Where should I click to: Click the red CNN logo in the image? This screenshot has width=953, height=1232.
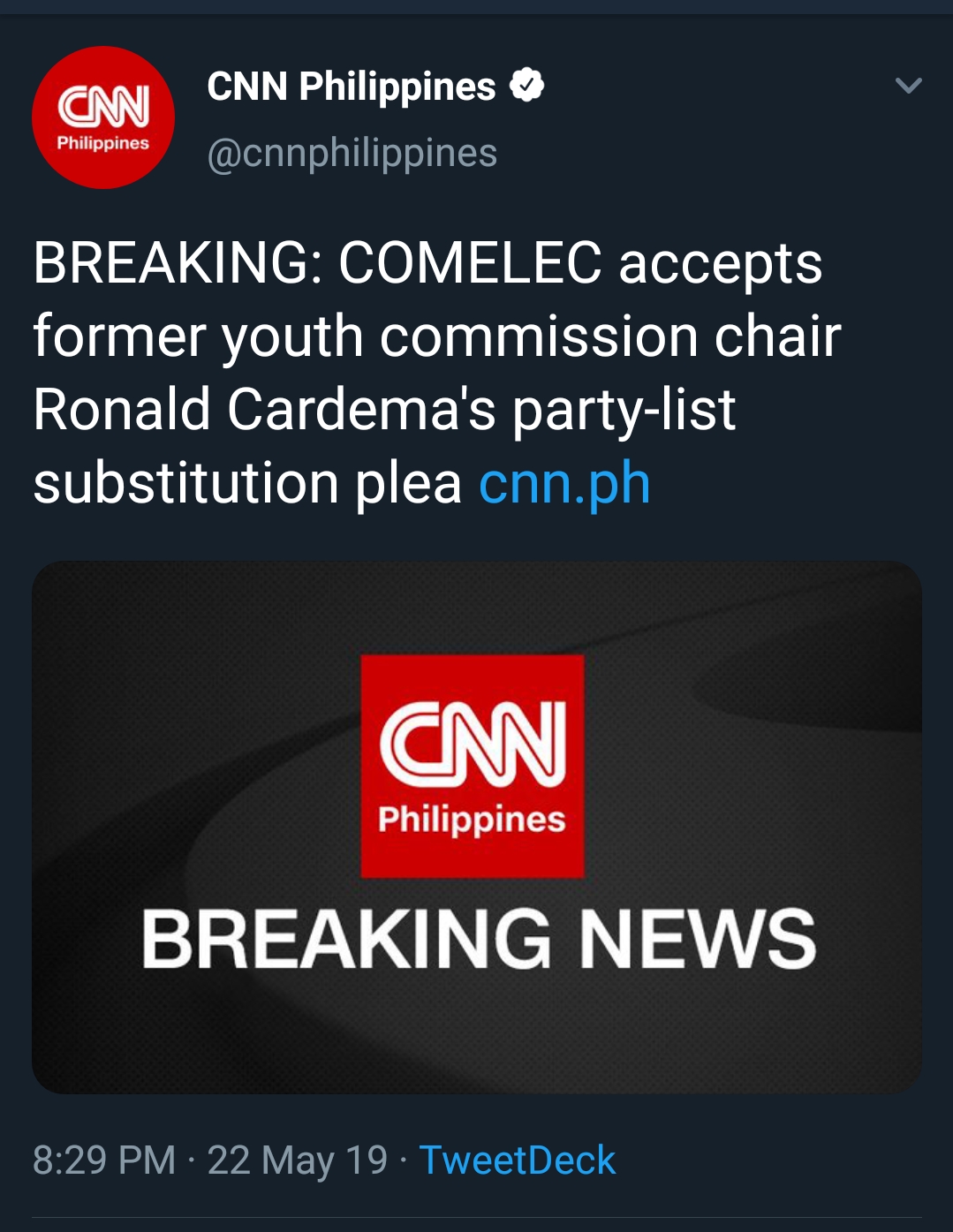coord(473,765)
